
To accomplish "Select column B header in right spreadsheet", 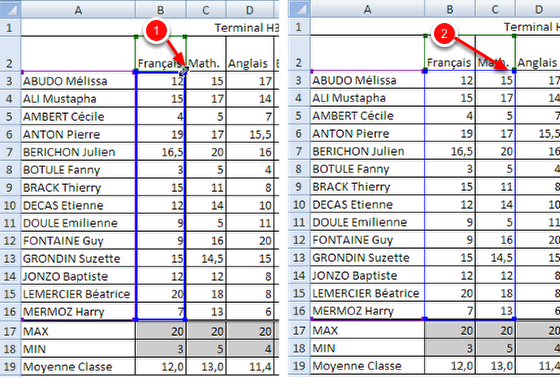I will (x=450, y=9).
